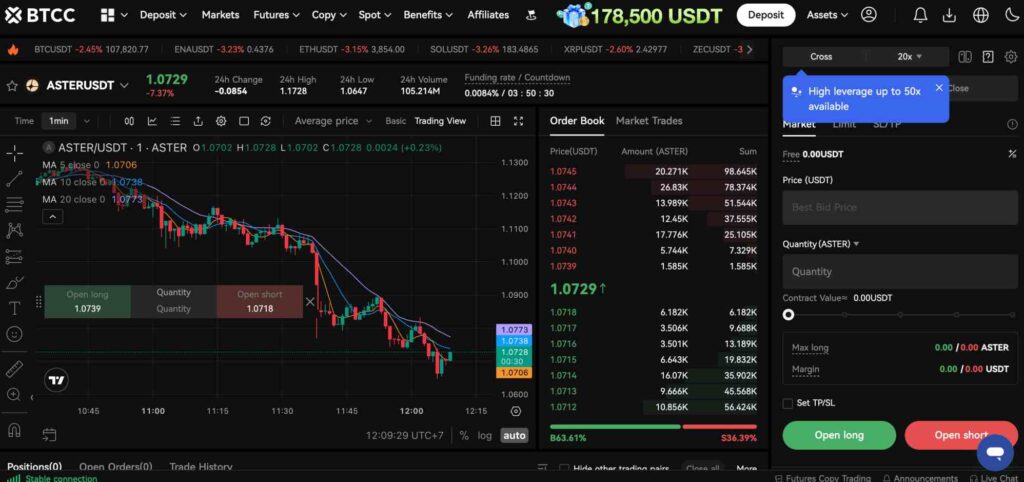Favorite ASTERUSDT with the star icon
Image resolution: width=1024 pixels, height=482 pixels.
(x=12, y=86)
